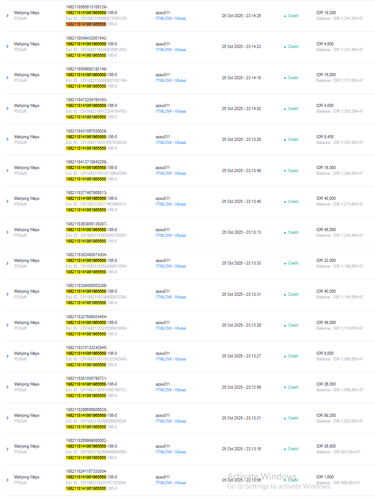Expand the IDR 6,400 credit transaction

click(7, 139)
